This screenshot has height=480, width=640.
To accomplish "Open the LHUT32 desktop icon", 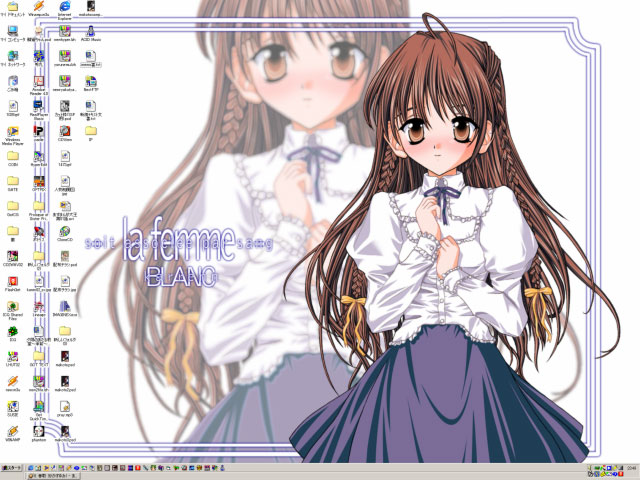I will [x=13, y=356].
